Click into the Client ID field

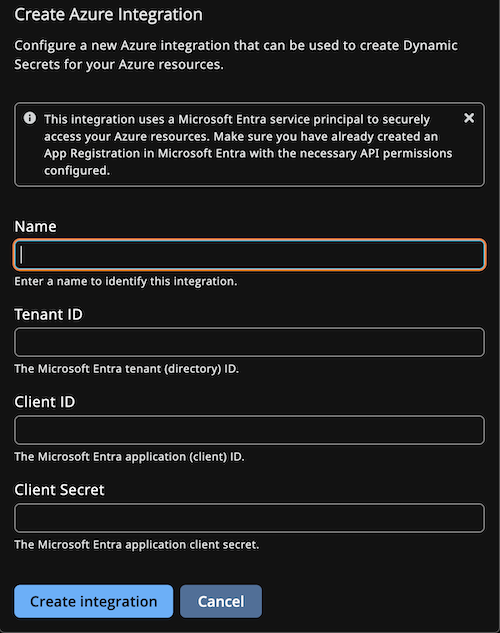[249, 430]
